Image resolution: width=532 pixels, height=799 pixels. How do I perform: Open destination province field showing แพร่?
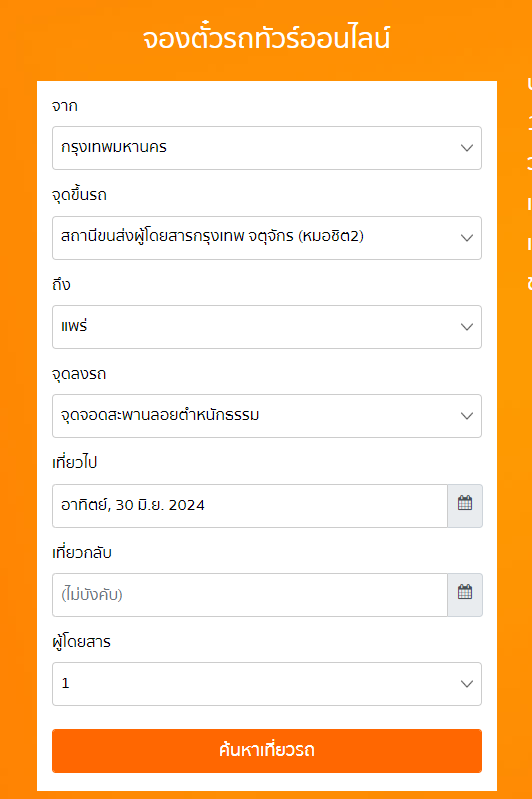point(267,327)
